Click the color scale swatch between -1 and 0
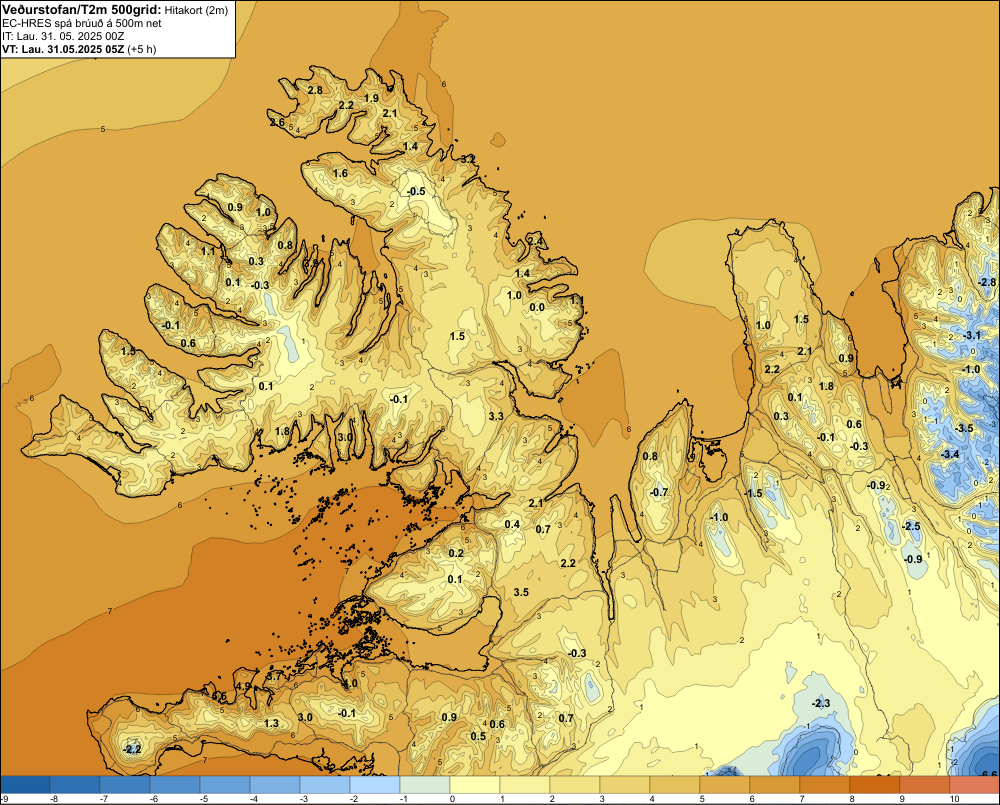This screenshot has height=805, width=1000. 425,784
